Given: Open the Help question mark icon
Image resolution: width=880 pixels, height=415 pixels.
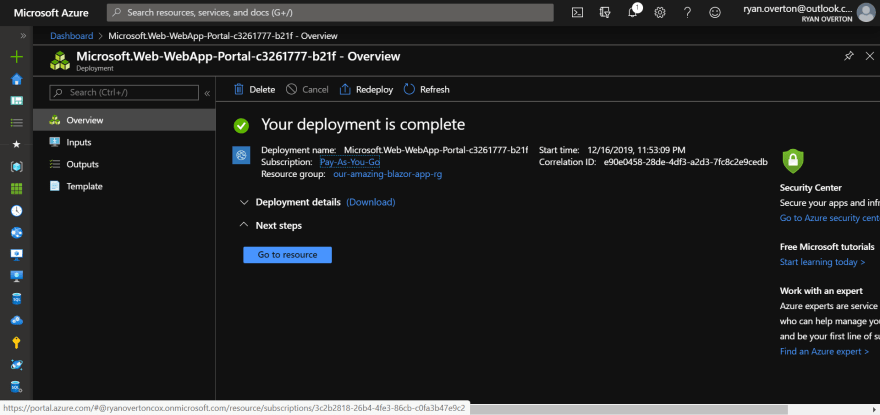Looking at the screenshot, I should 688,12.
